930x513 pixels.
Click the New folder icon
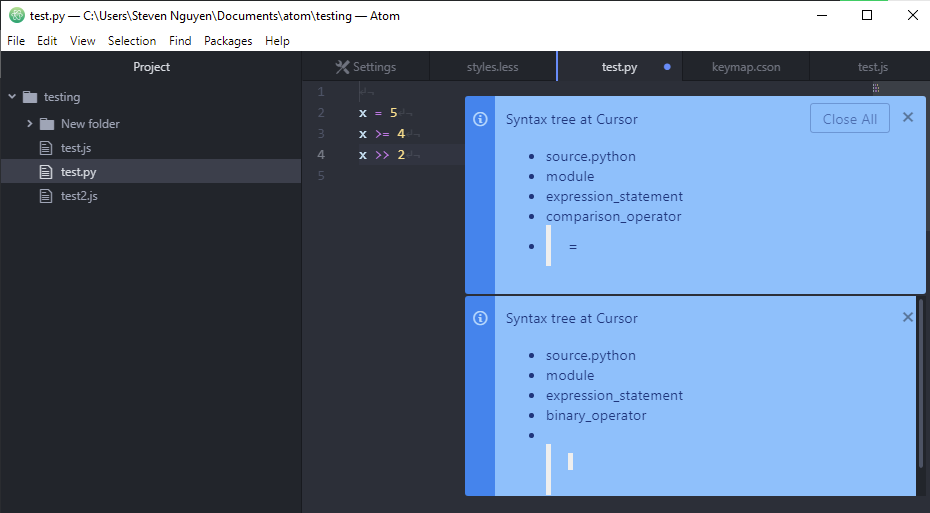coord(47,124)
